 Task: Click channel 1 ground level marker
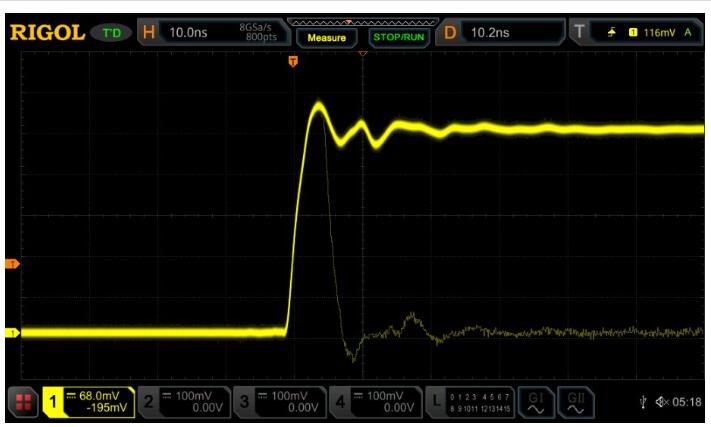point(13,333)
